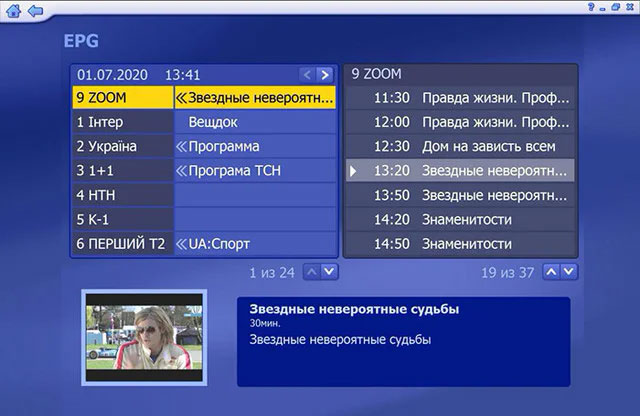Select the 13:50 Звездные невероятн... entry
Screen dimensions: 640x416
460,195
